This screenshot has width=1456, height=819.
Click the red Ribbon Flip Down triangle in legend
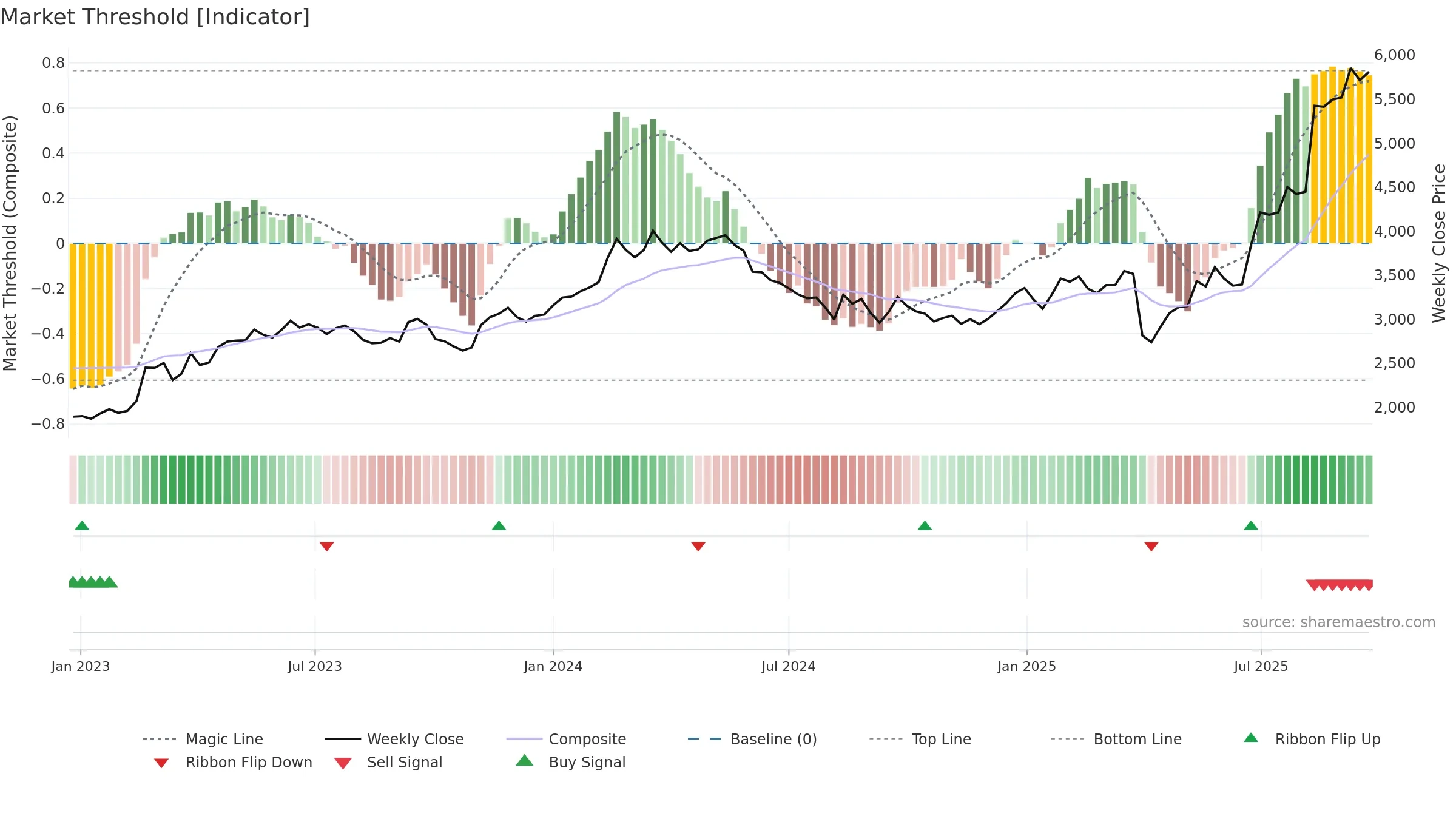tap(161, 763)
